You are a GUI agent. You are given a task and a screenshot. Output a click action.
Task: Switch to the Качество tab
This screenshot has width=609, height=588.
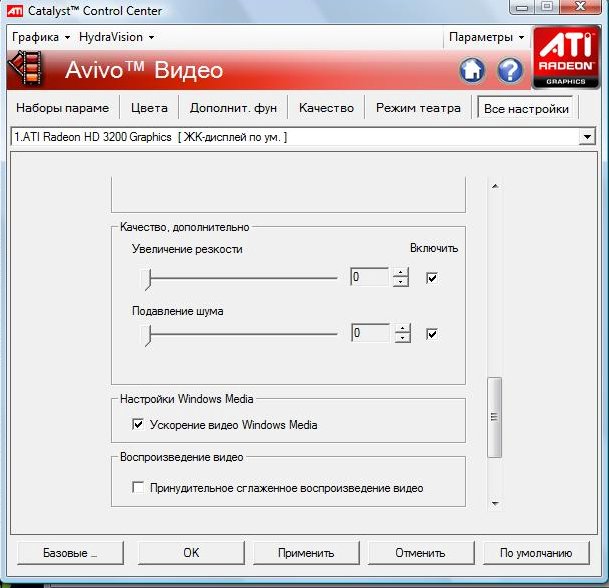click(x=326, y=108)
